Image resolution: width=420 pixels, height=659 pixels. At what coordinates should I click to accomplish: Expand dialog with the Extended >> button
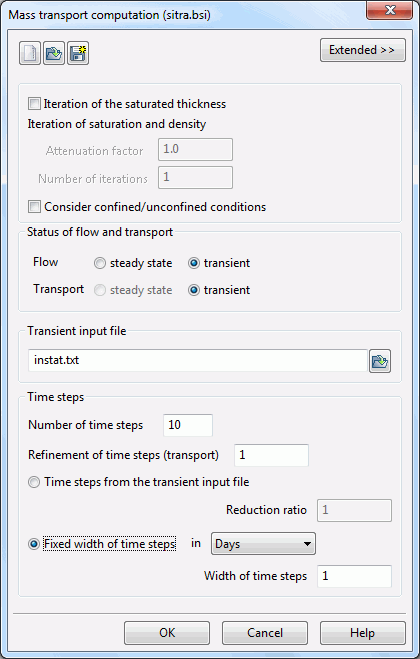[363, 50]
